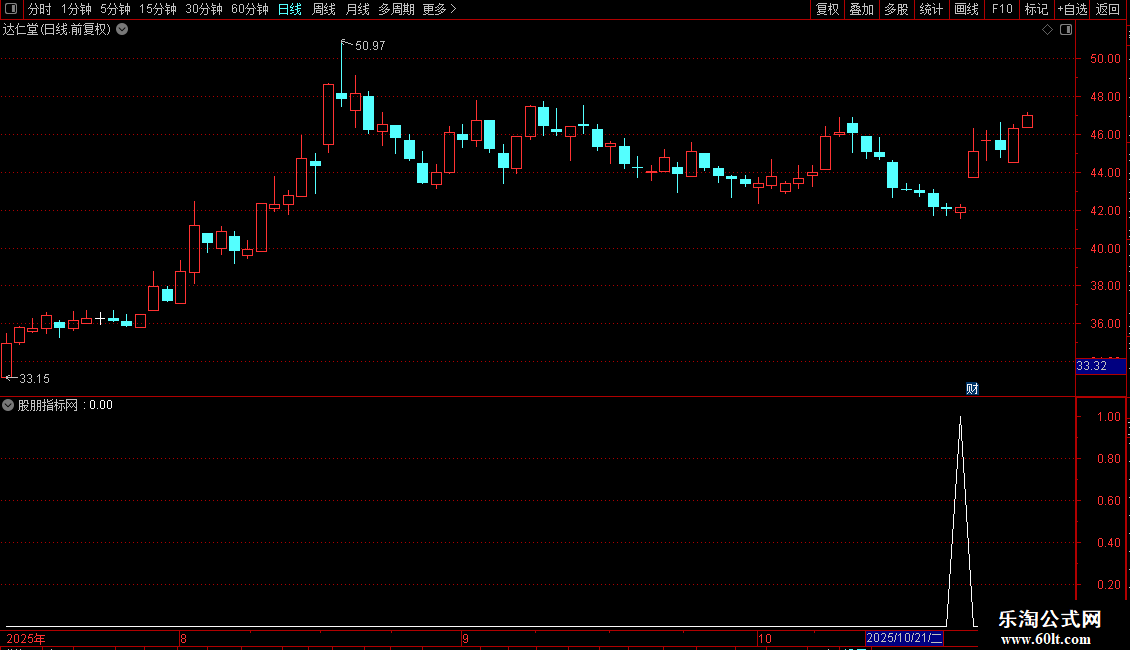Click the 股朋指标网 indicator name
Screen dimensions: 1130x650
(48, 405)
